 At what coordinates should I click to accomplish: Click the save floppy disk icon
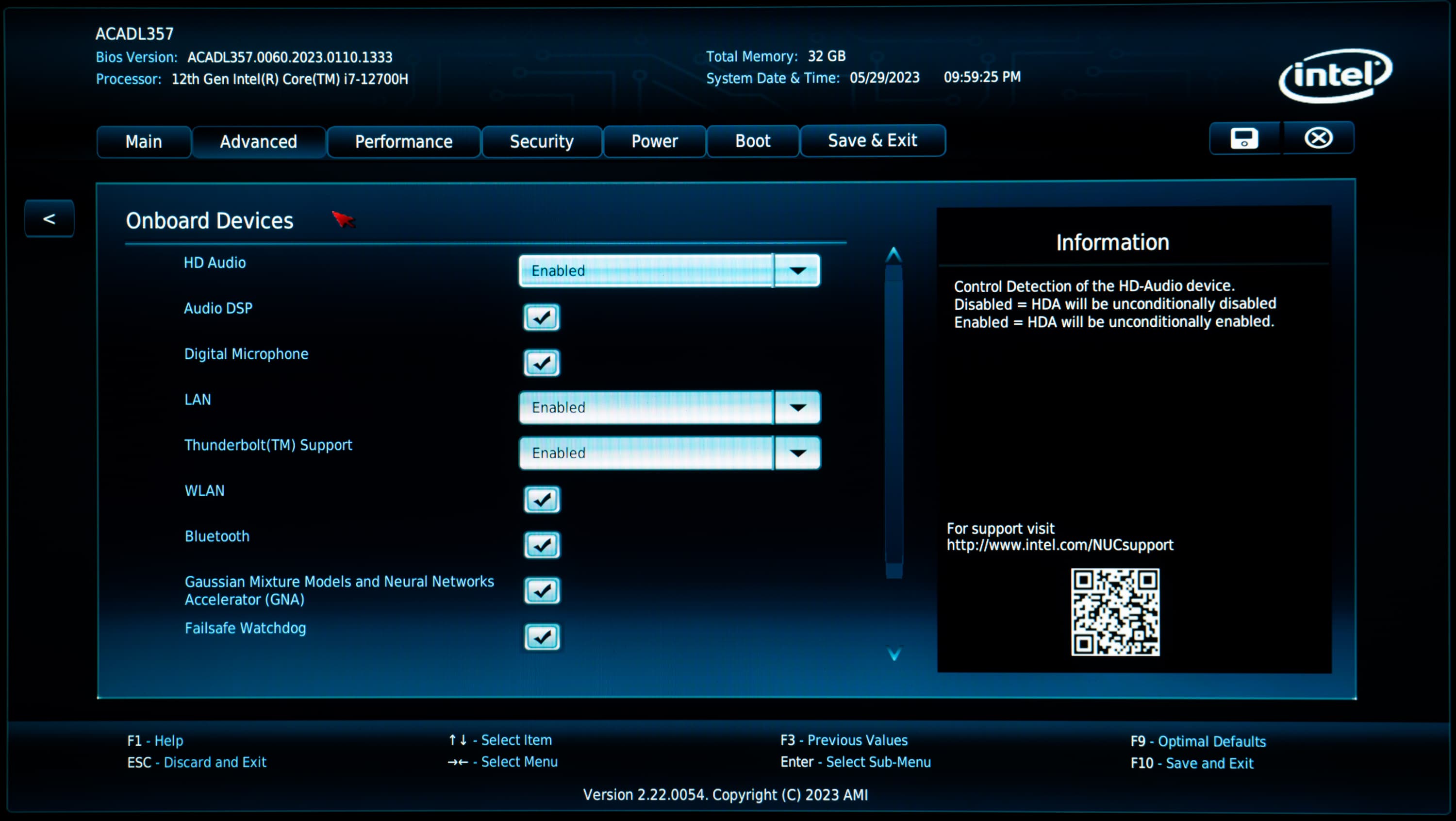coord(1244,138)
